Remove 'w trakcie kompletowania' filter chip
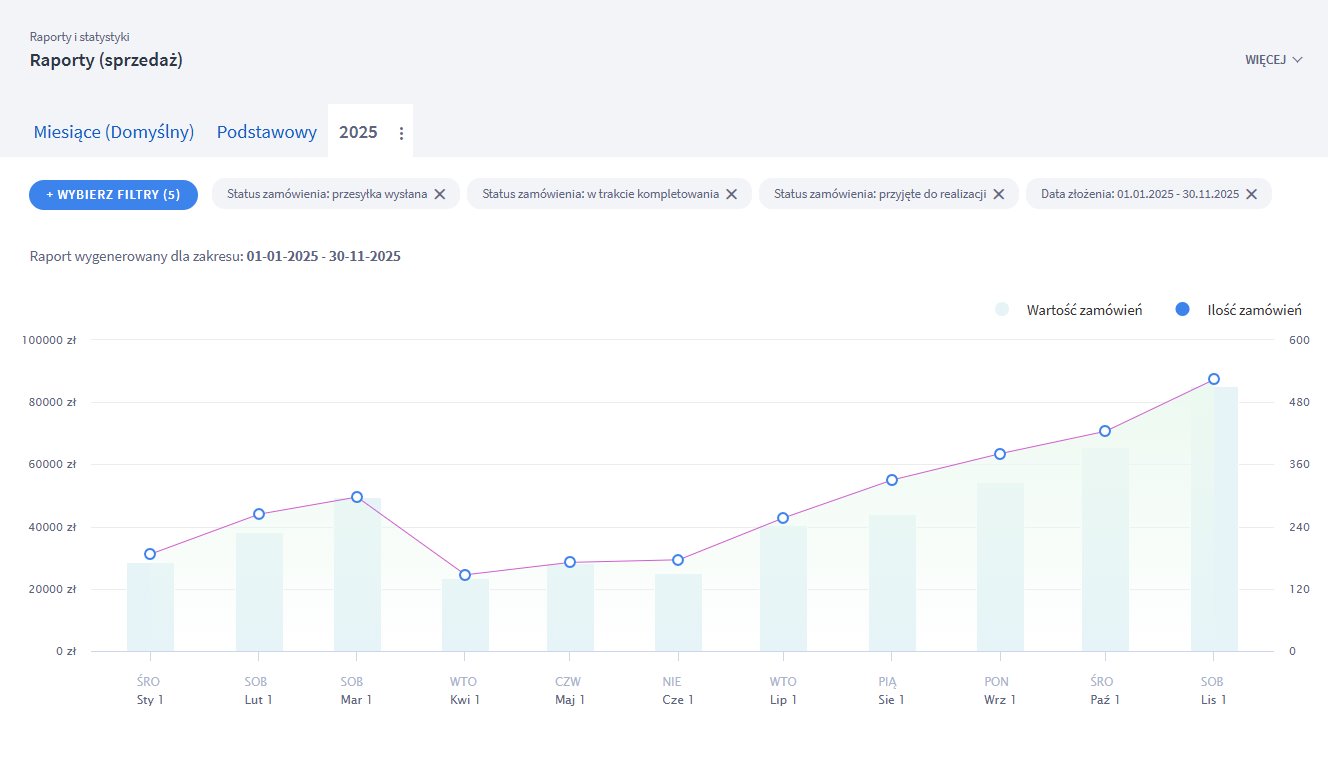Screen dimensions: 1328x775 pos(731,194)
